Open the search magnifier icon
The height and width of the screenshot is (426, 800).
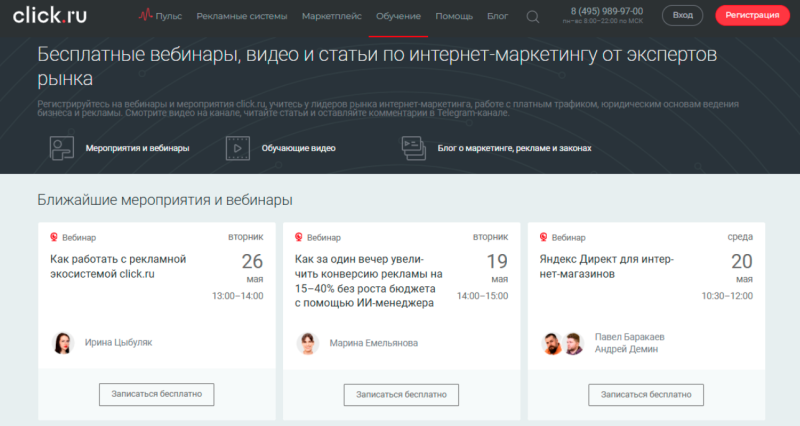click(533, 17)
